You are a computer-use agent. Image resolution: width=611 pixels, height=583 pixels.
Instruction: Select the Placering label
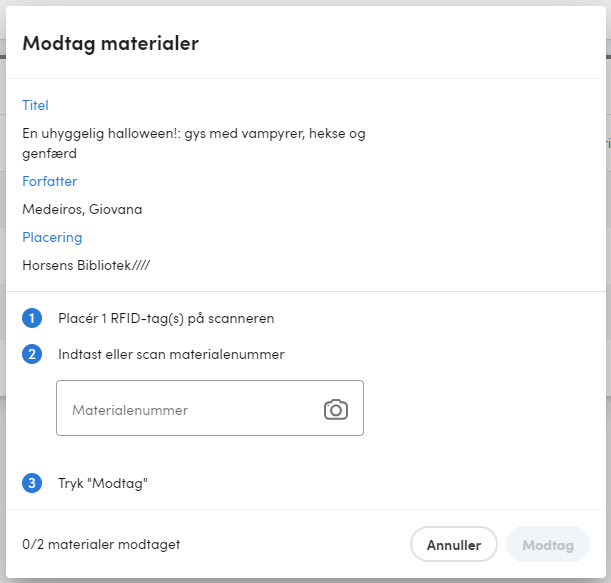(52, 237)
